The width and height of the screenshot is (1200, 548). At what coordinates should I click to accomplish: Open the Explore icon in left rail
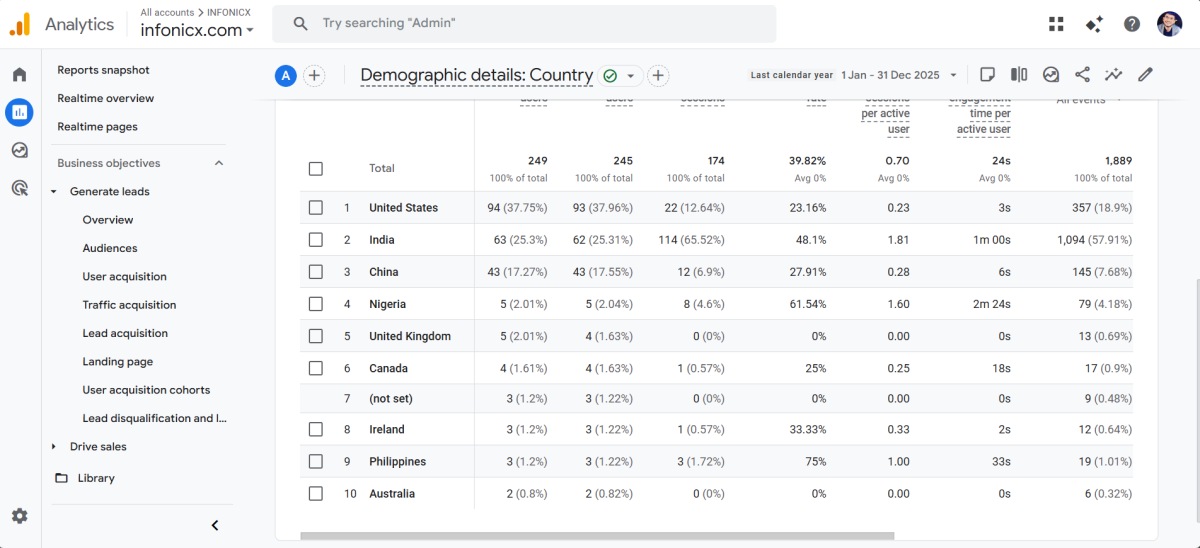coord(19,150)
